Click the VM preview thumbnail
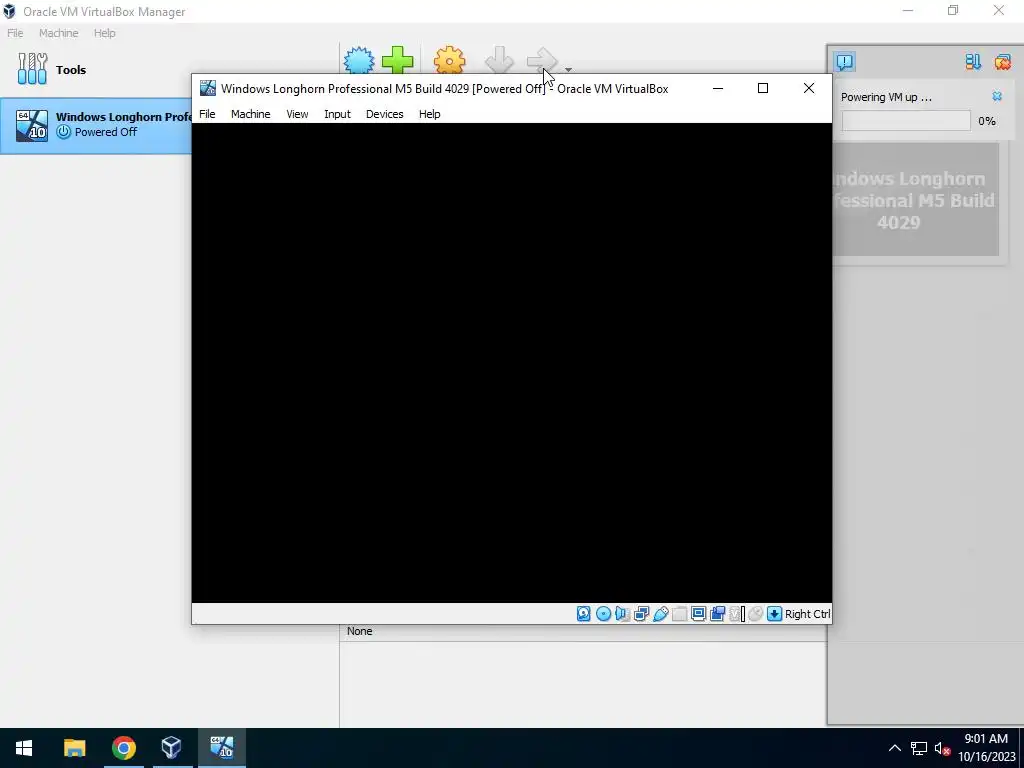Image resolution: width=1024 pixels, height=768 pixels. [x=916, y=199]
